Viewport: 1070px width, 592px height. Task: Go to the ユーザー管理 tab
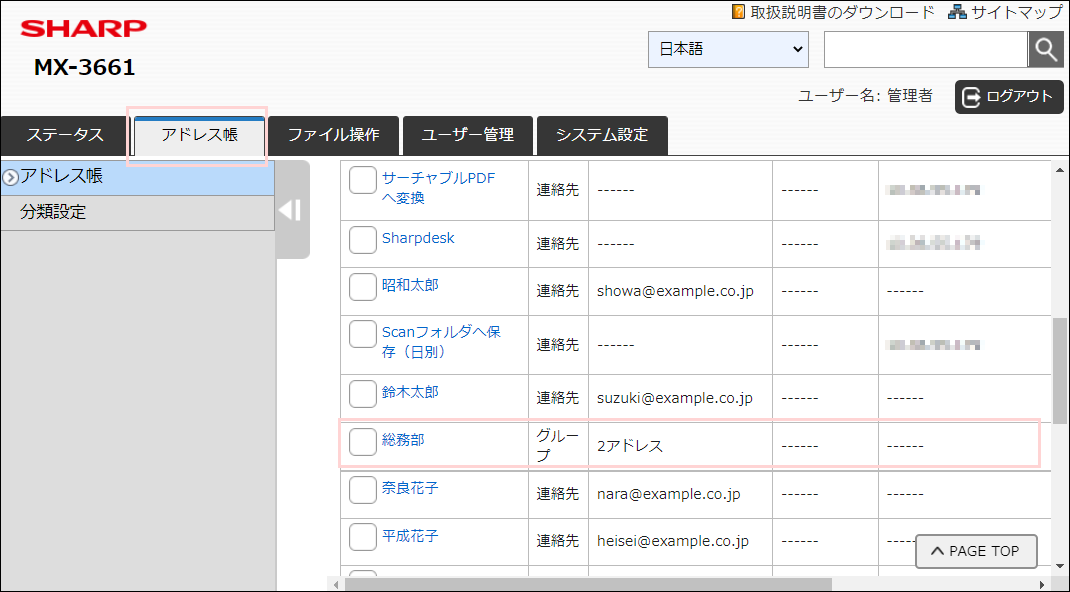467,135
